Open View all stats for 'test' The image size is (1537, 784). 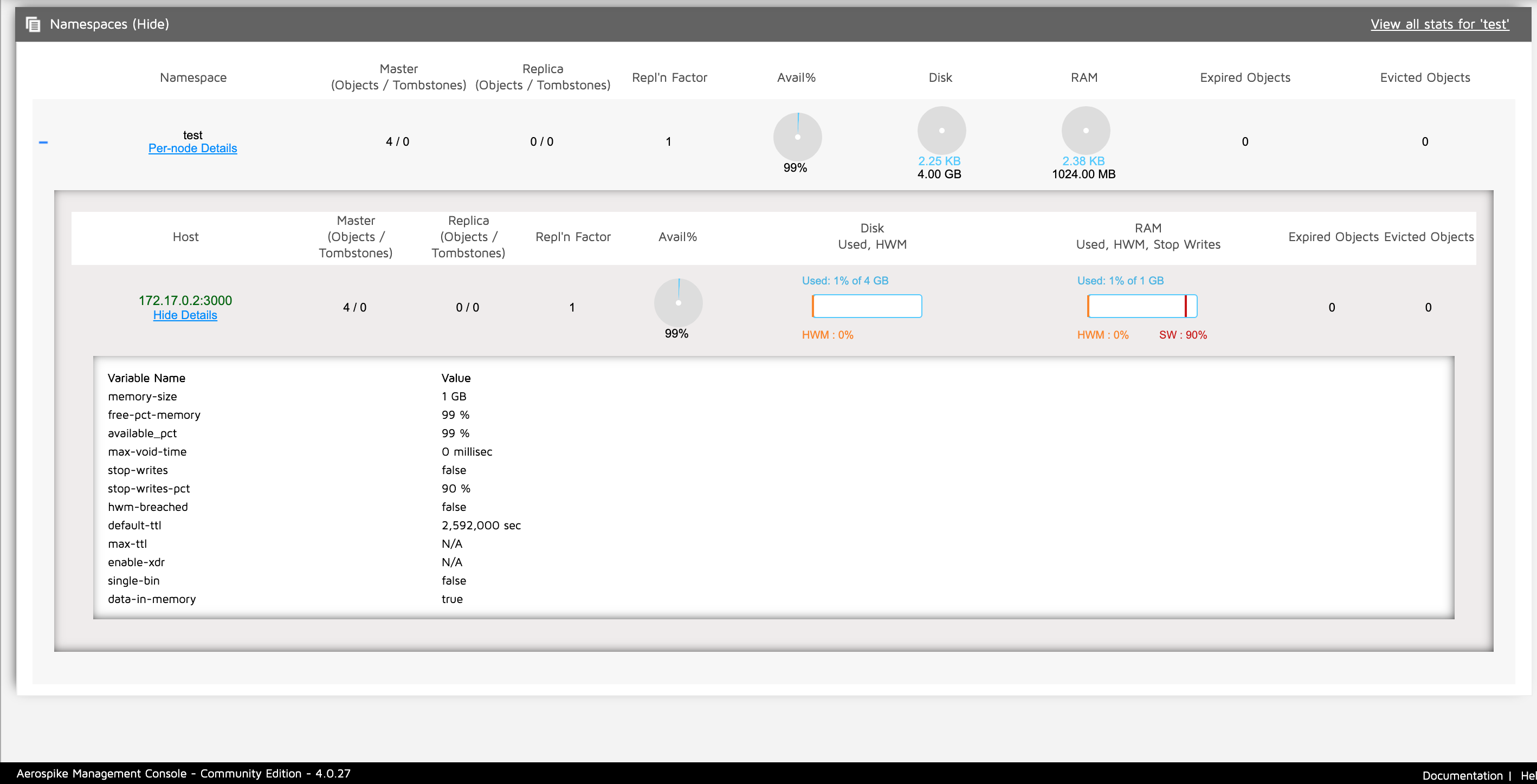pos(1439,24)
